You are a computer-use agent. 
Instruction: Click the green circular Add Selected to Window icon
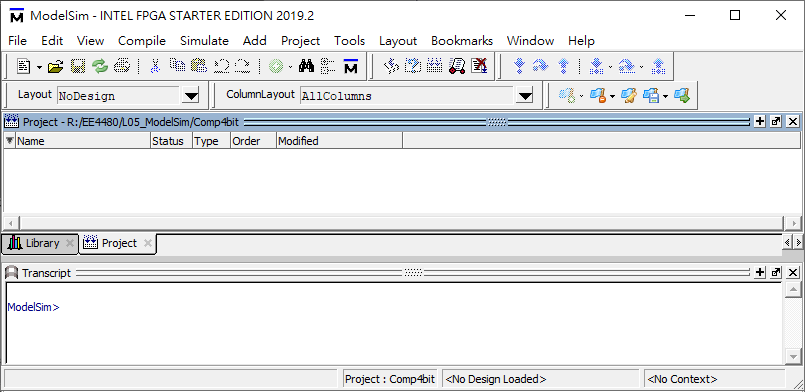coord(276,66)
